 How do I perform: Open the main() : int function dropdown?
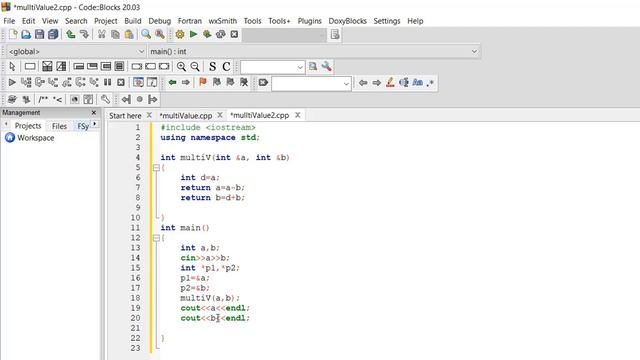(313, 51)
